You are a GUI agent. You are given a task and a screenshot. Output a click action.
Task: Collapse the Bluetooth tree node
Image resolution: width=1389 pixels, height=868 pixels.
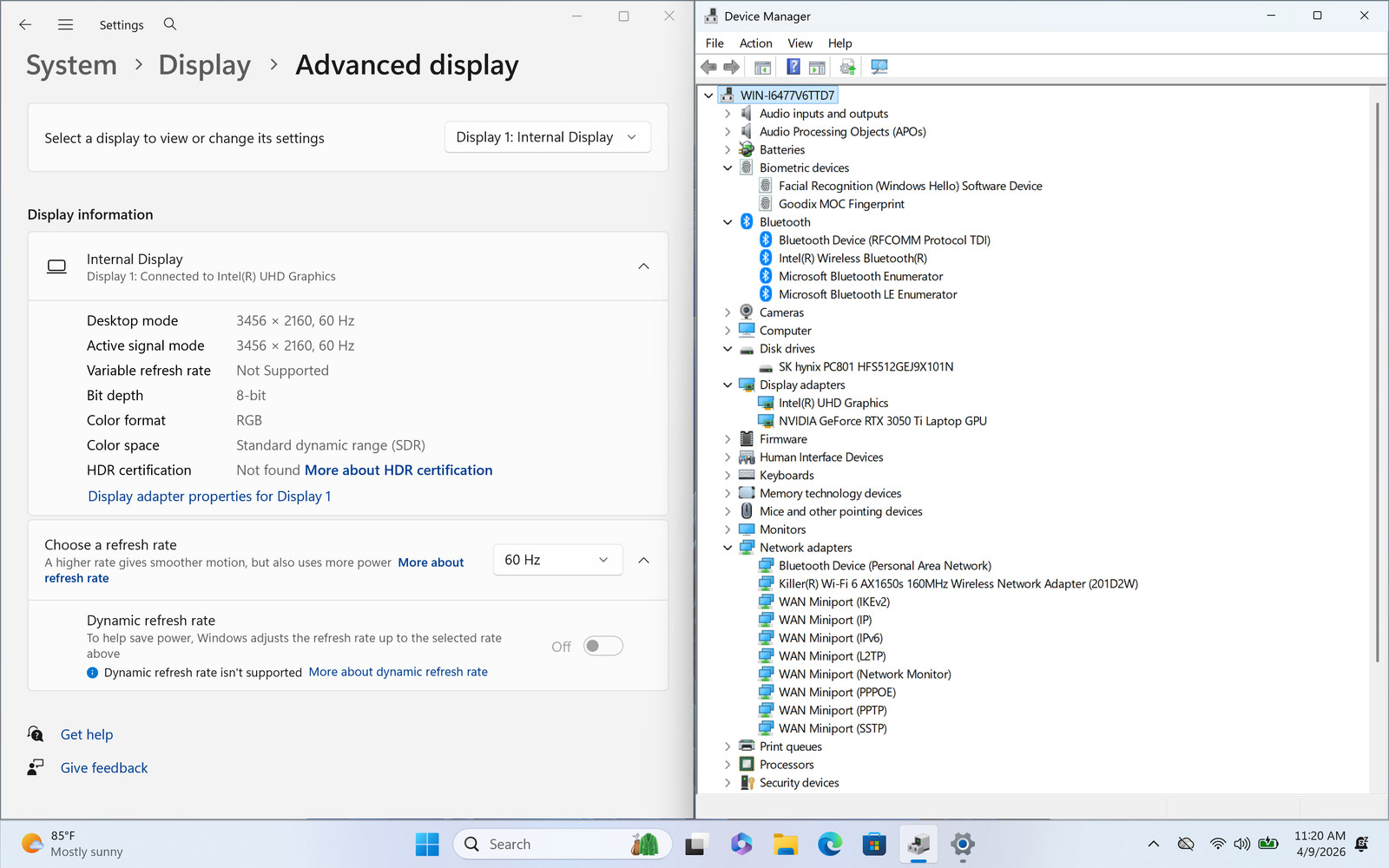point(727,222)
